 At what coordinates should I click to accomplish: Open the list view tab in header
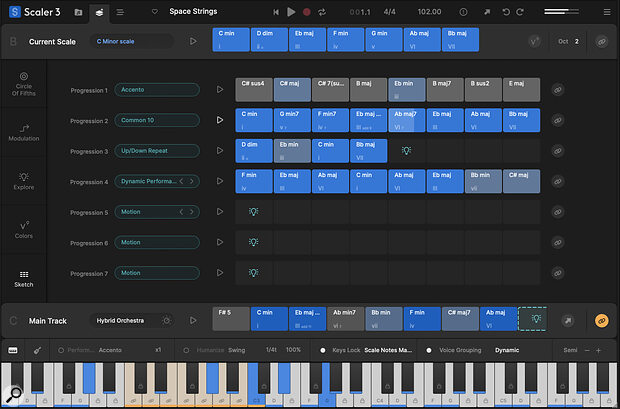click(x=120, y=12)
